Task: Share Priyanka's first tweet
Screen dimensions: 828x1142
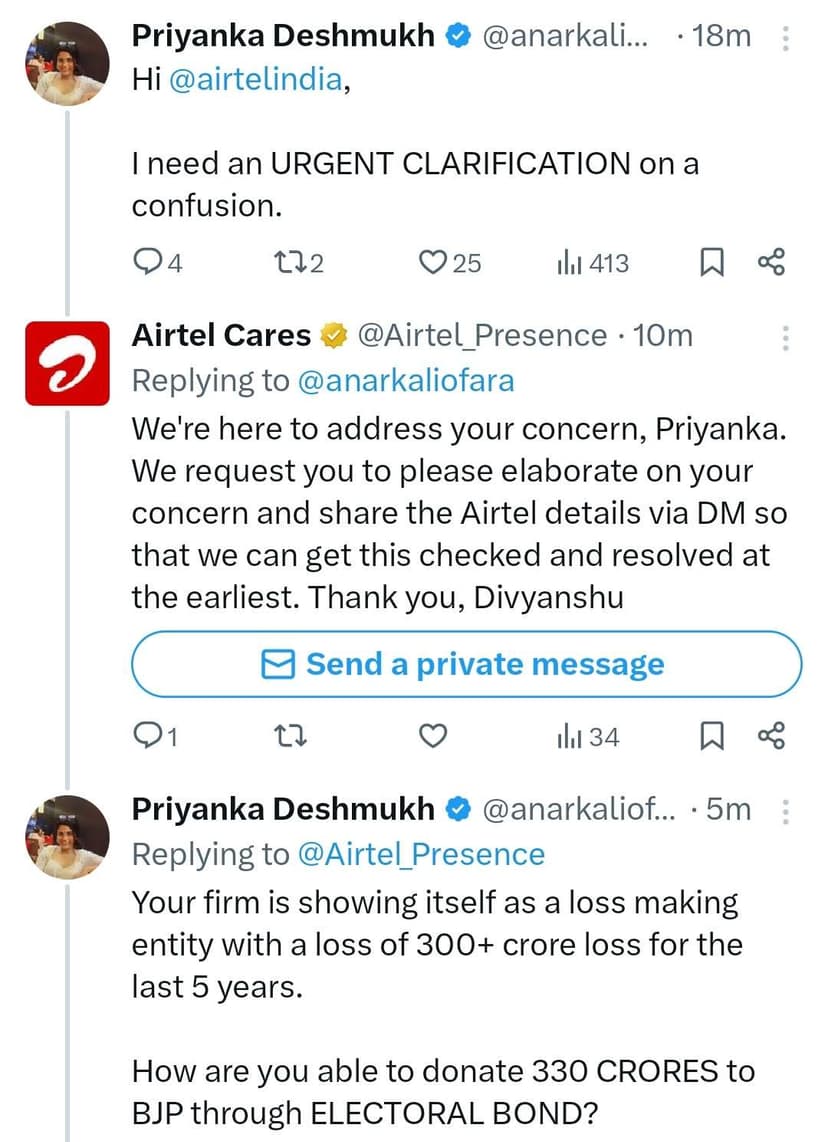Action: coord(772,263)
